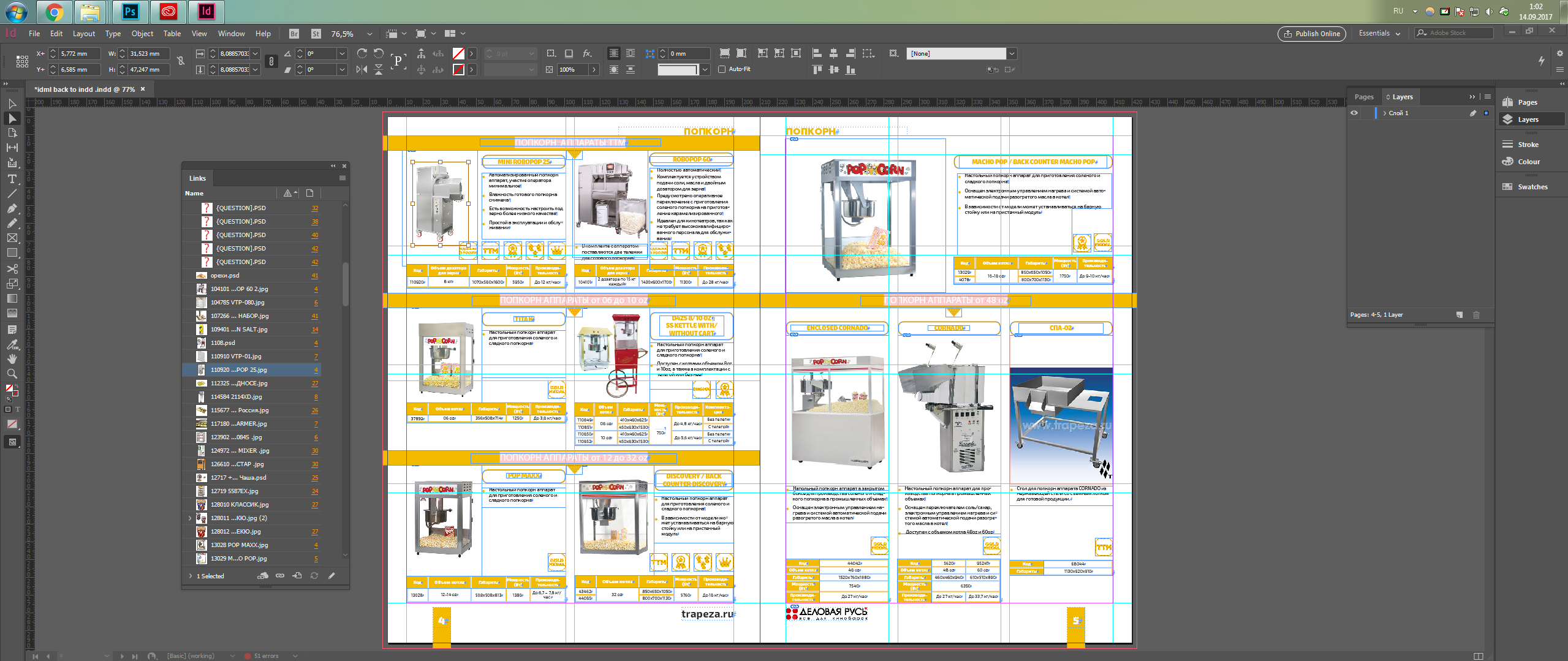Select the Gap tool
Screen dimensions: 1568x661
pos(12,148)
